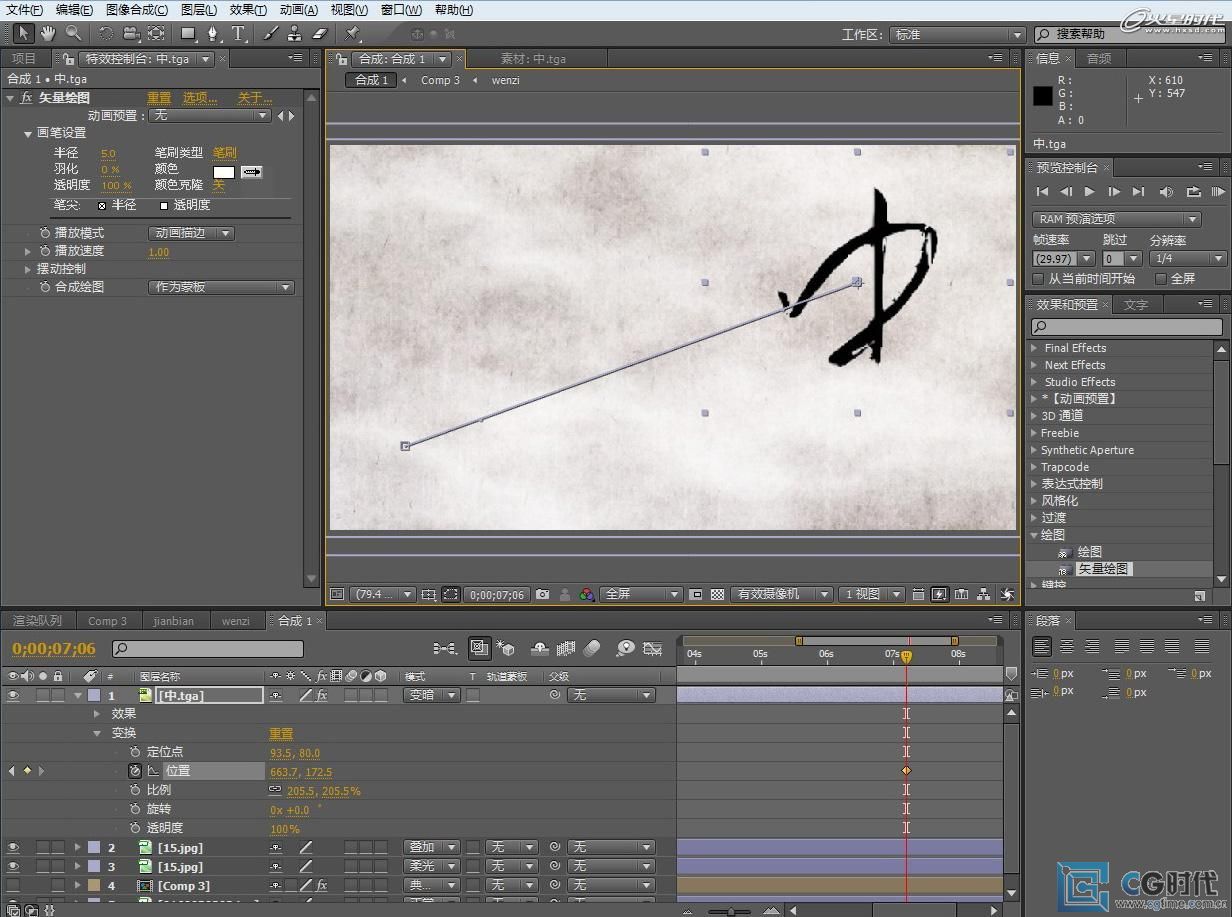Click the Brainstorm lightbulb icon

[x=626, y=649]
